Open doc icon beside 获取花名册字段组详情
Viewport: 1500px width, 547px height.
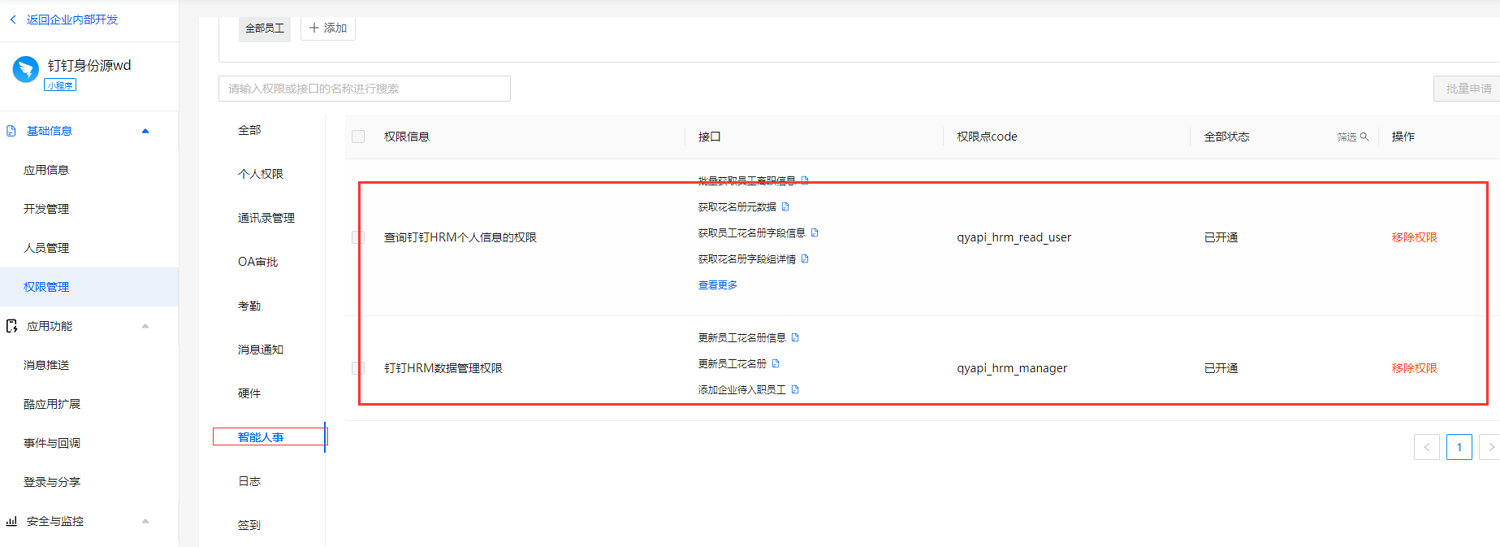[x=805, y=259]
